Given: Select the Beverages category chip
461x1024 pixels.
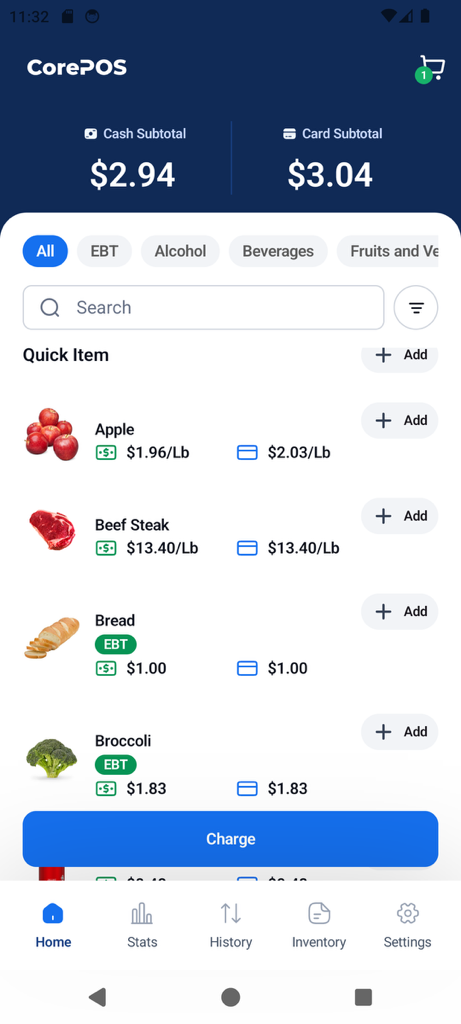Looking at the screenshot, I should (x=278, y=251).
